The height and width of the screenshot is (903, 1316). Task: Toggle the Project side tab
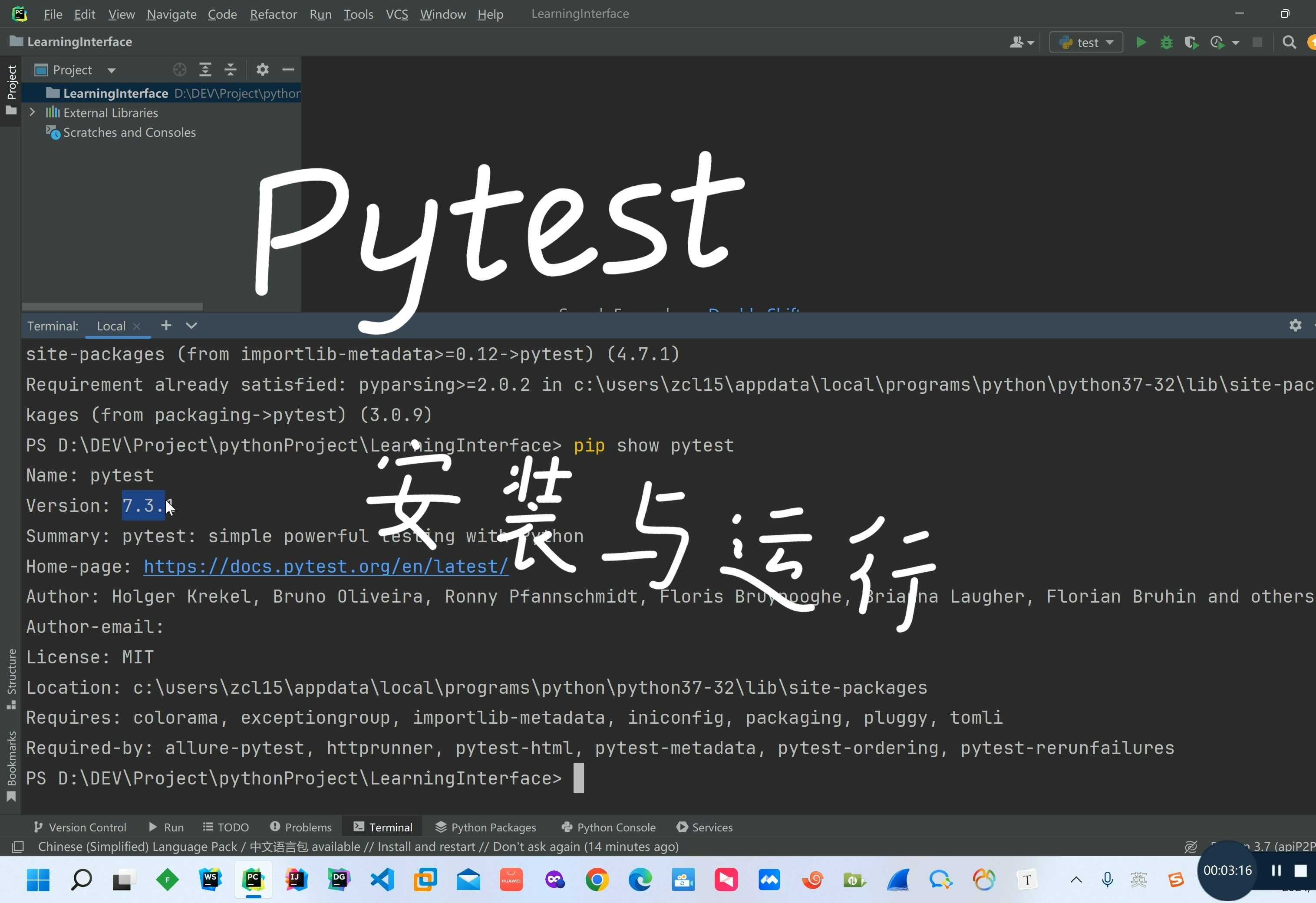click(x=11, y=91)
